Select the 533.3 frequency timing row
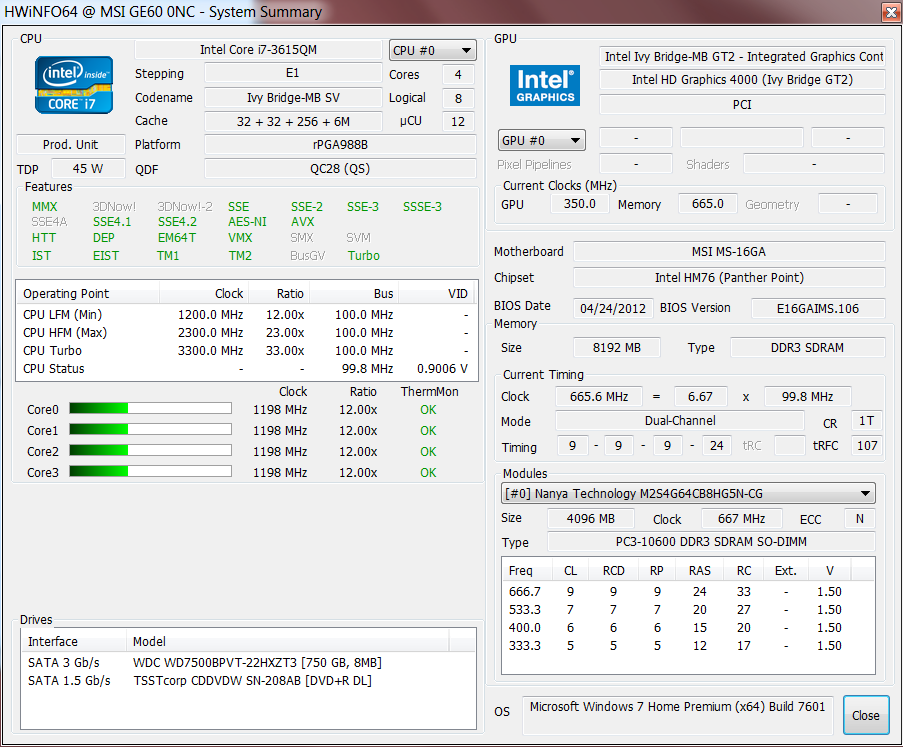The height and width of the screenshot is (747, 903). click(x=688, y=609)
